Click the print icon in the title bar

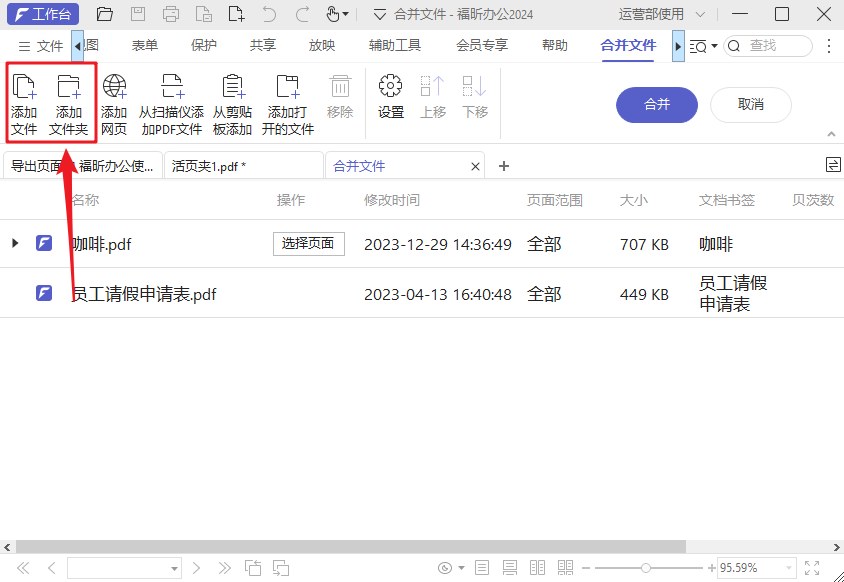pos(171,14)
